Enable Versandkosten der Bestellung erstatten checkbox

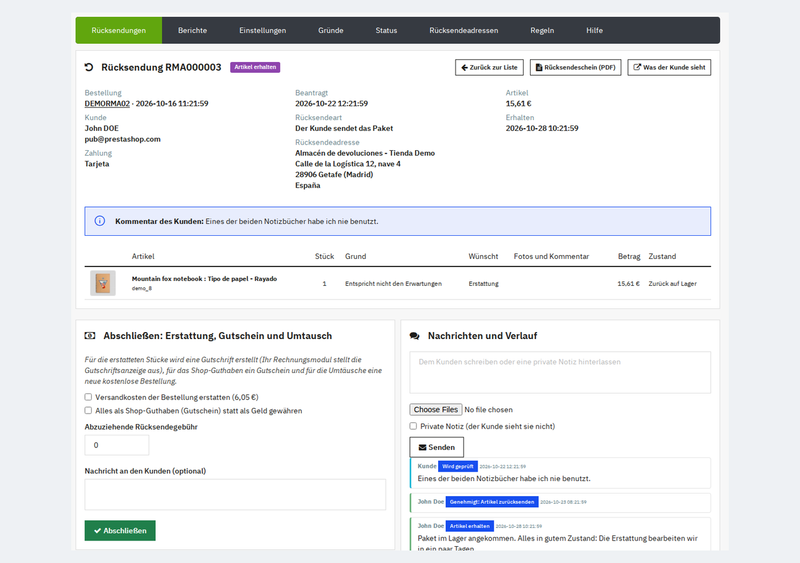pyautogui.click(x=88, y=397)
